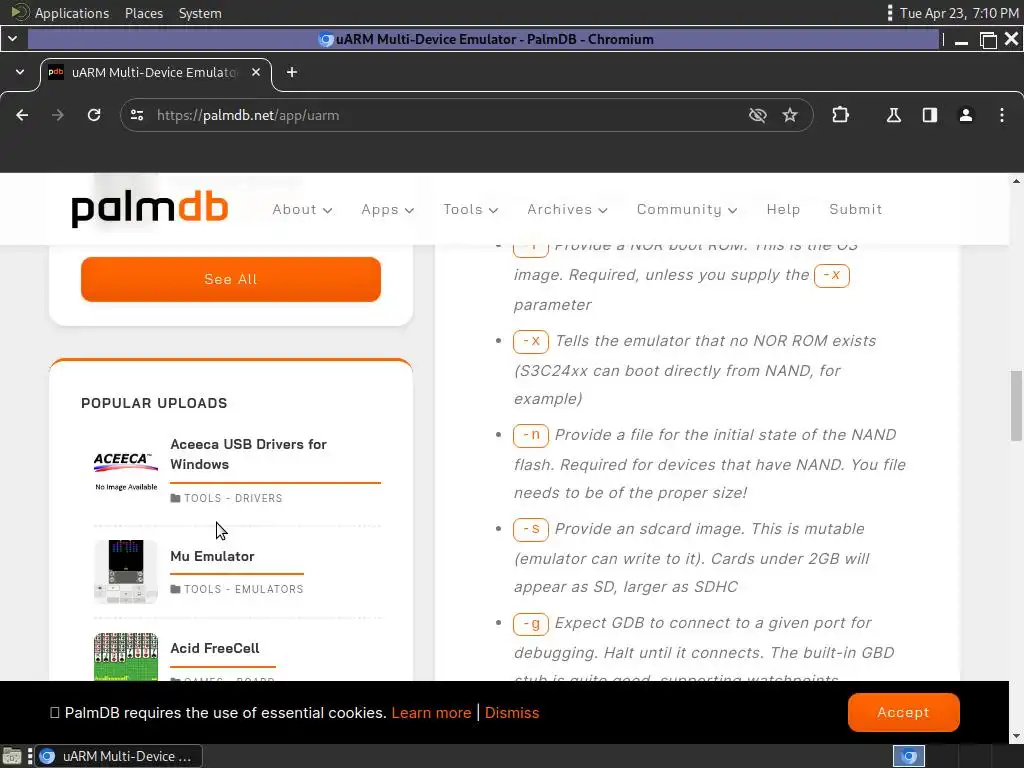This screenshot has height=768, width=1024.
Task: Expand the Archives menu
Action: 568,210
